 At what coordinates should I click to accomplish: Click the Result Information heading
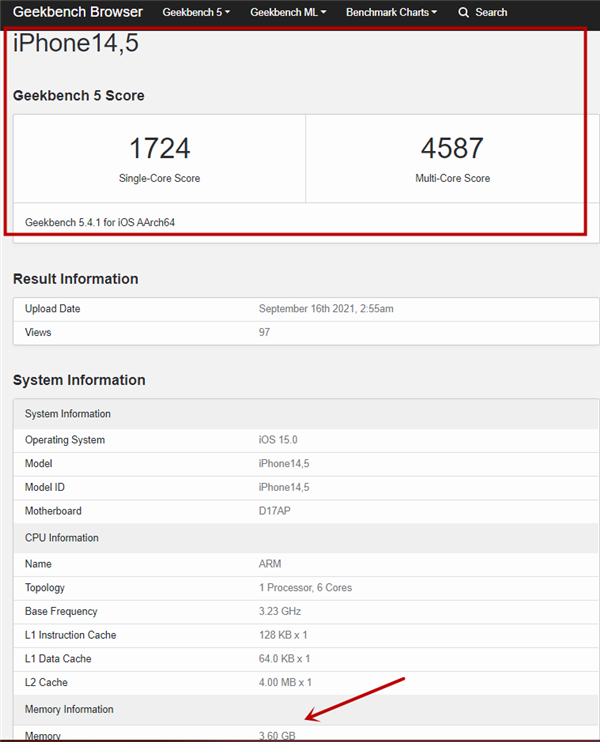[x=76, y=279]
